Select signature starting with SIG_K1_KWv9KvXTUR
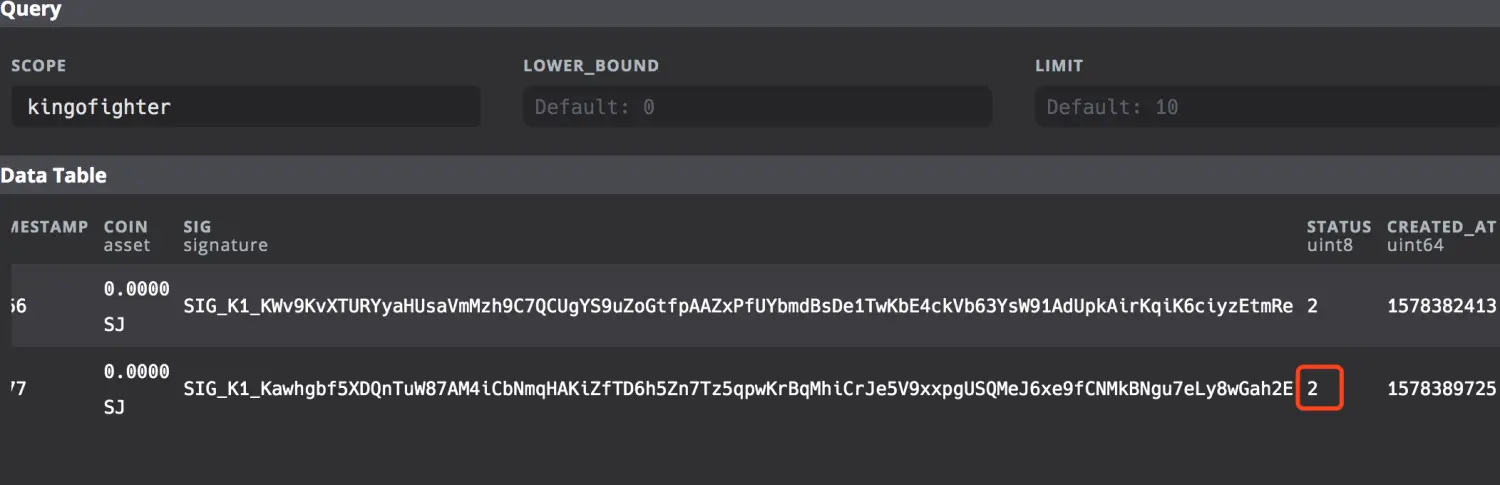Screen dimensions: 1500x485 tap(738, 305)
